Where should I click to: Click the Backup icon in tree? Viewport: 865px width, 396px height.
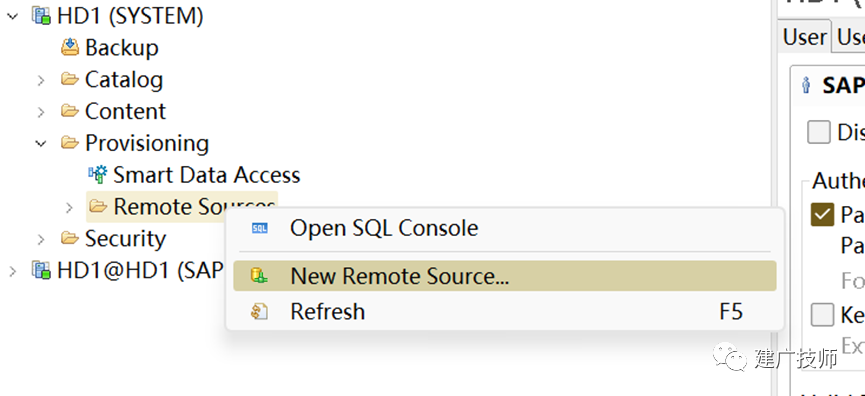pyautogui.click(x=70, y=47)
